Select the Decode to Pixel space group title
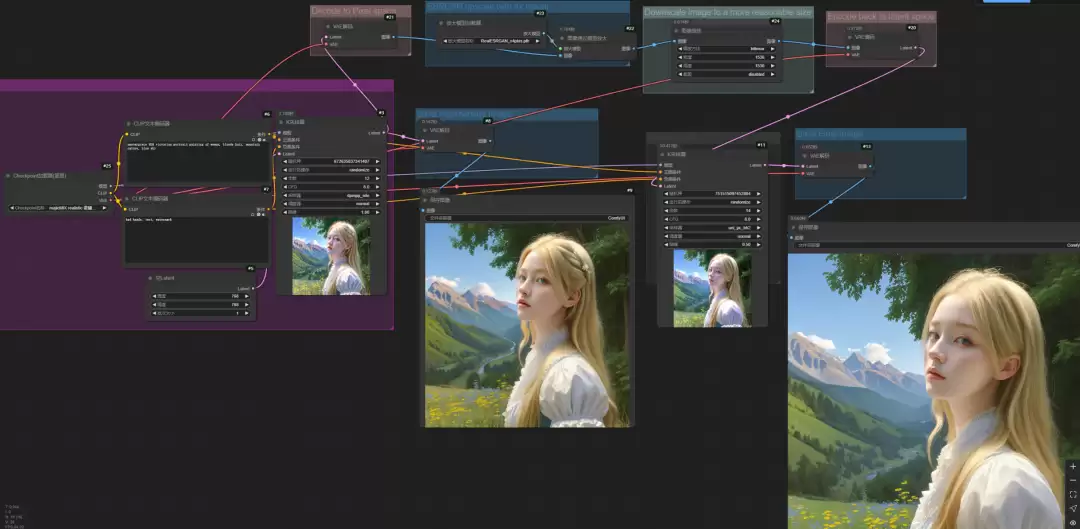The width and height of the screenshot is (1080, 529). click(x=353, y=11)
